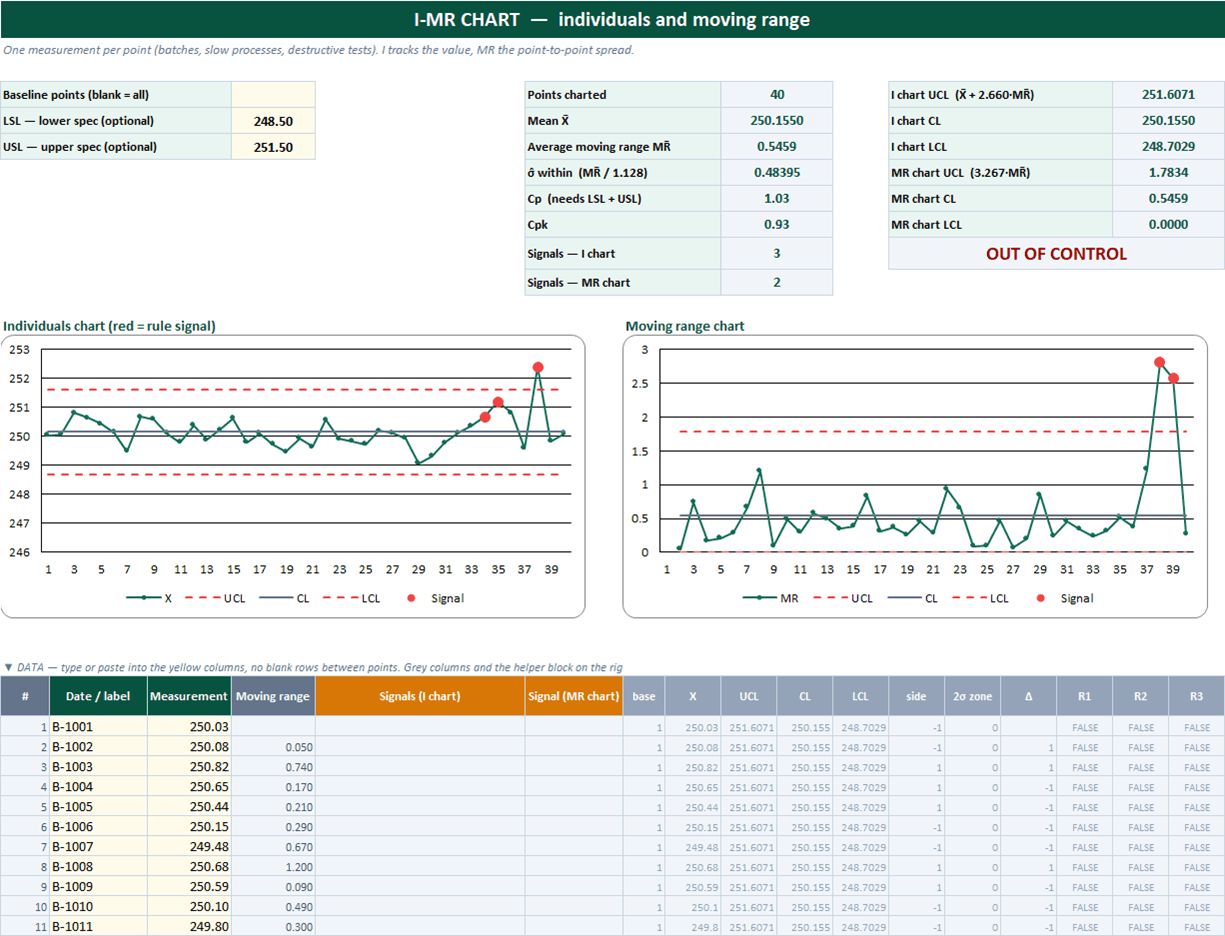The image size is (1225, 936).
Task: Click the 2σ zone helper column header
Action: pos(972,696)
